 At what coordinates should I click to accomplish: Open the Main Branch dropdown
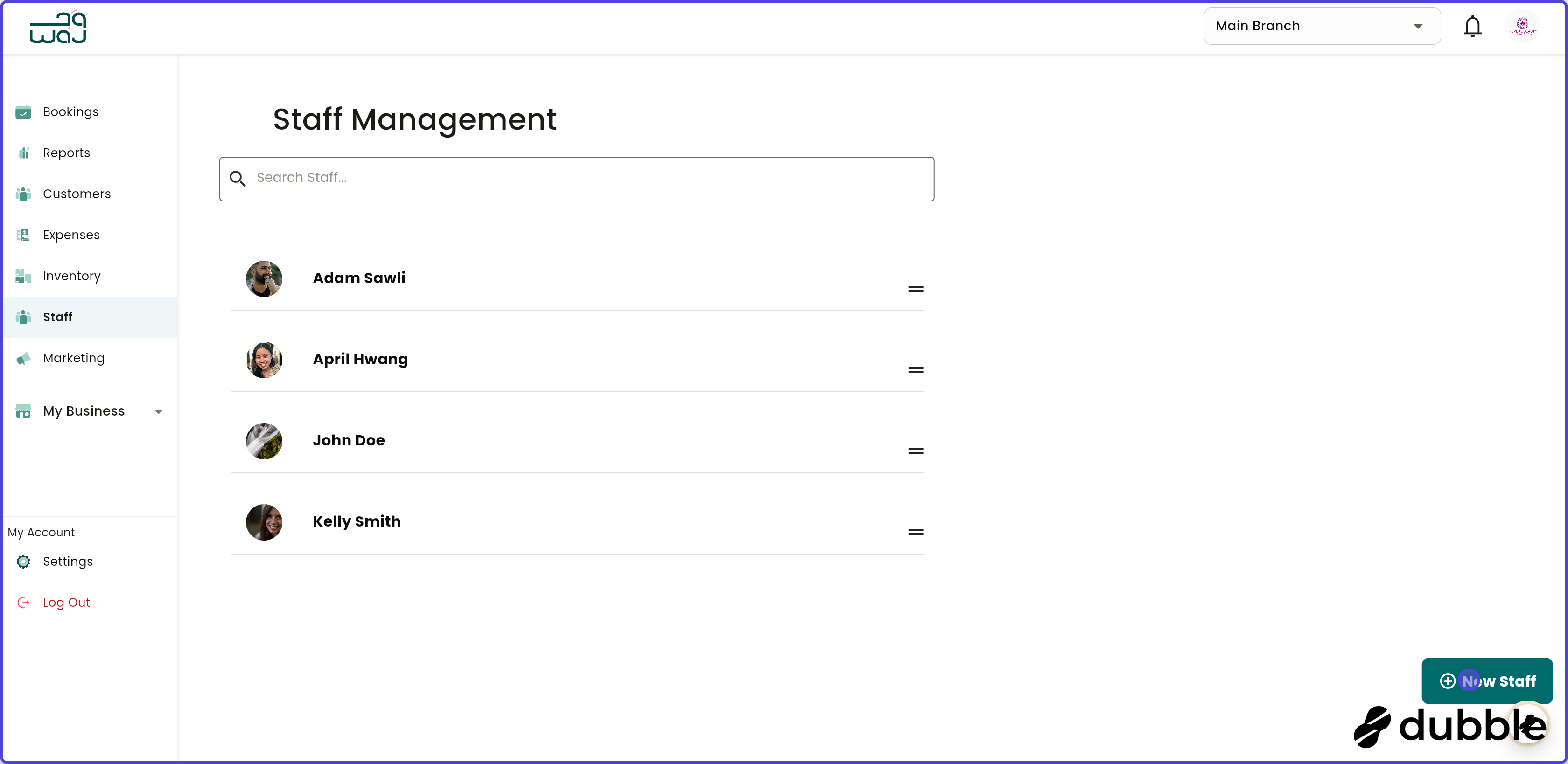click(1322, 26)
